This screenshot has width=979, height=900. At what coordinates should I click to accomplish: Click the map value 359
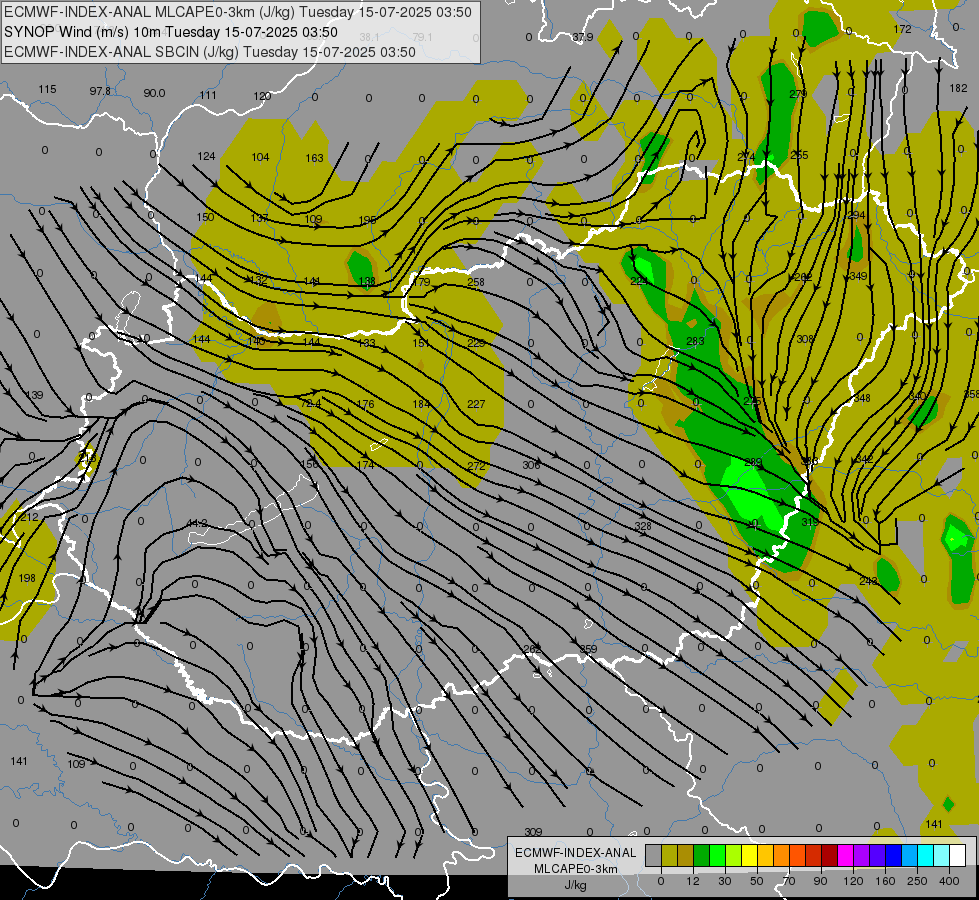tap(588, 649)
